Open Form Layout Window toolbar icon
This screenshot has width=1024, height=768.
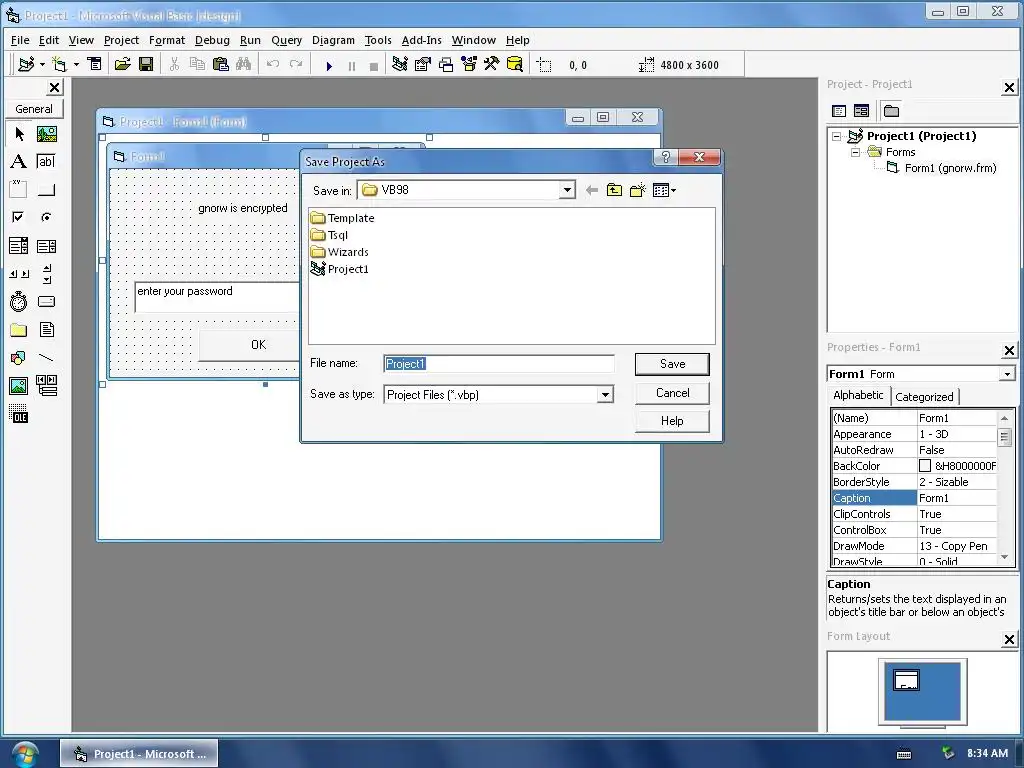446,64
